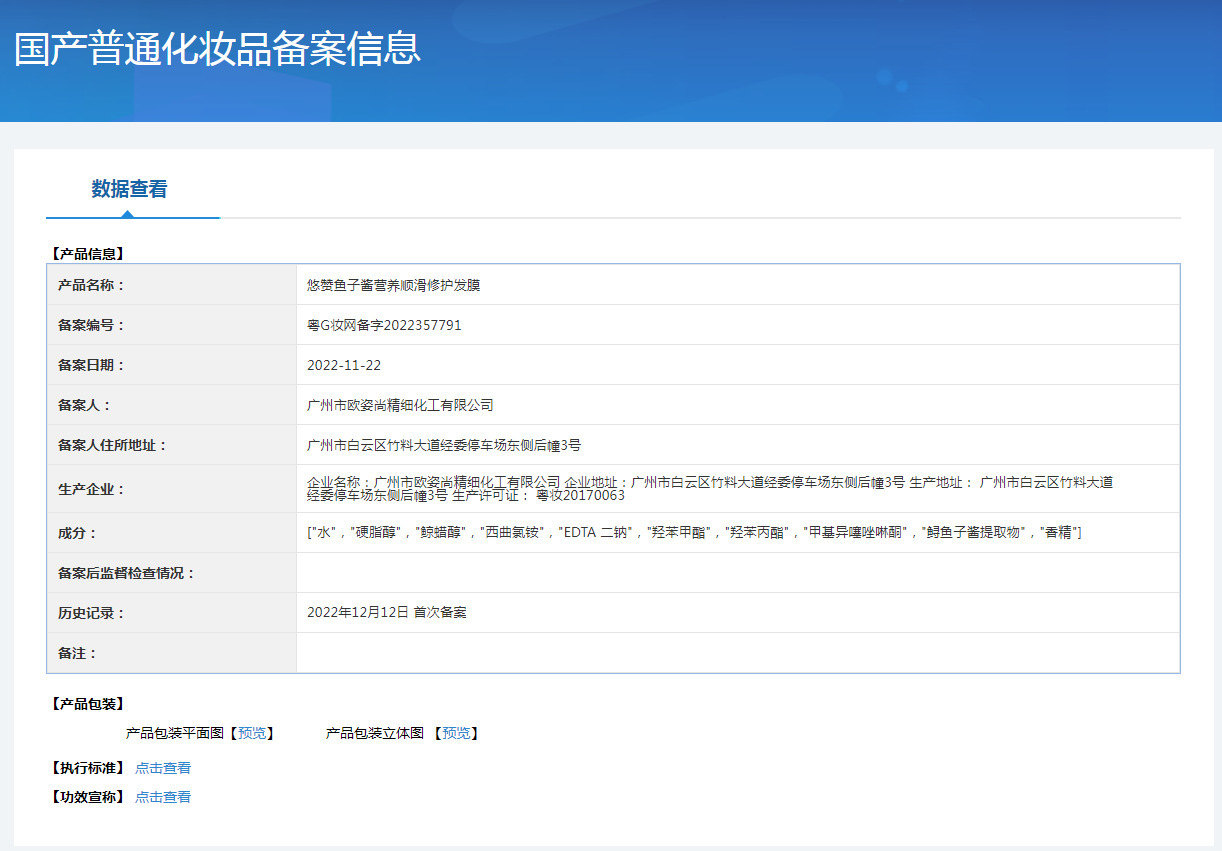The height and width of the screenshot is (851, 1222).
Task: Open 预览 for 产品包装立体图
Action: pyautogui.click(x=456, y=733)
